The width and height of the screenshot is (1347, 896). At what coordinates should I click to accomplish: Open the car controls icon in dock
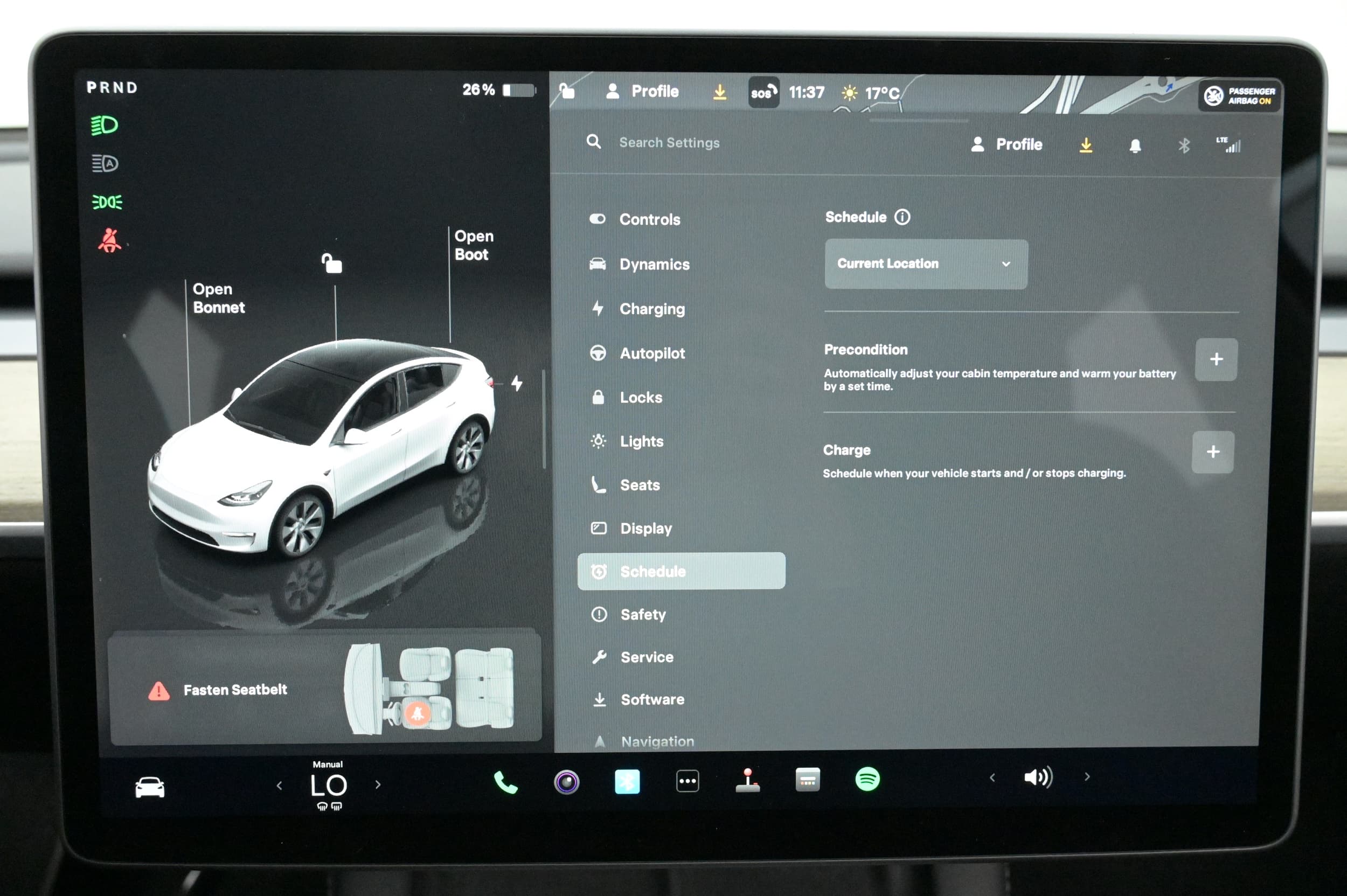point(150,787)
